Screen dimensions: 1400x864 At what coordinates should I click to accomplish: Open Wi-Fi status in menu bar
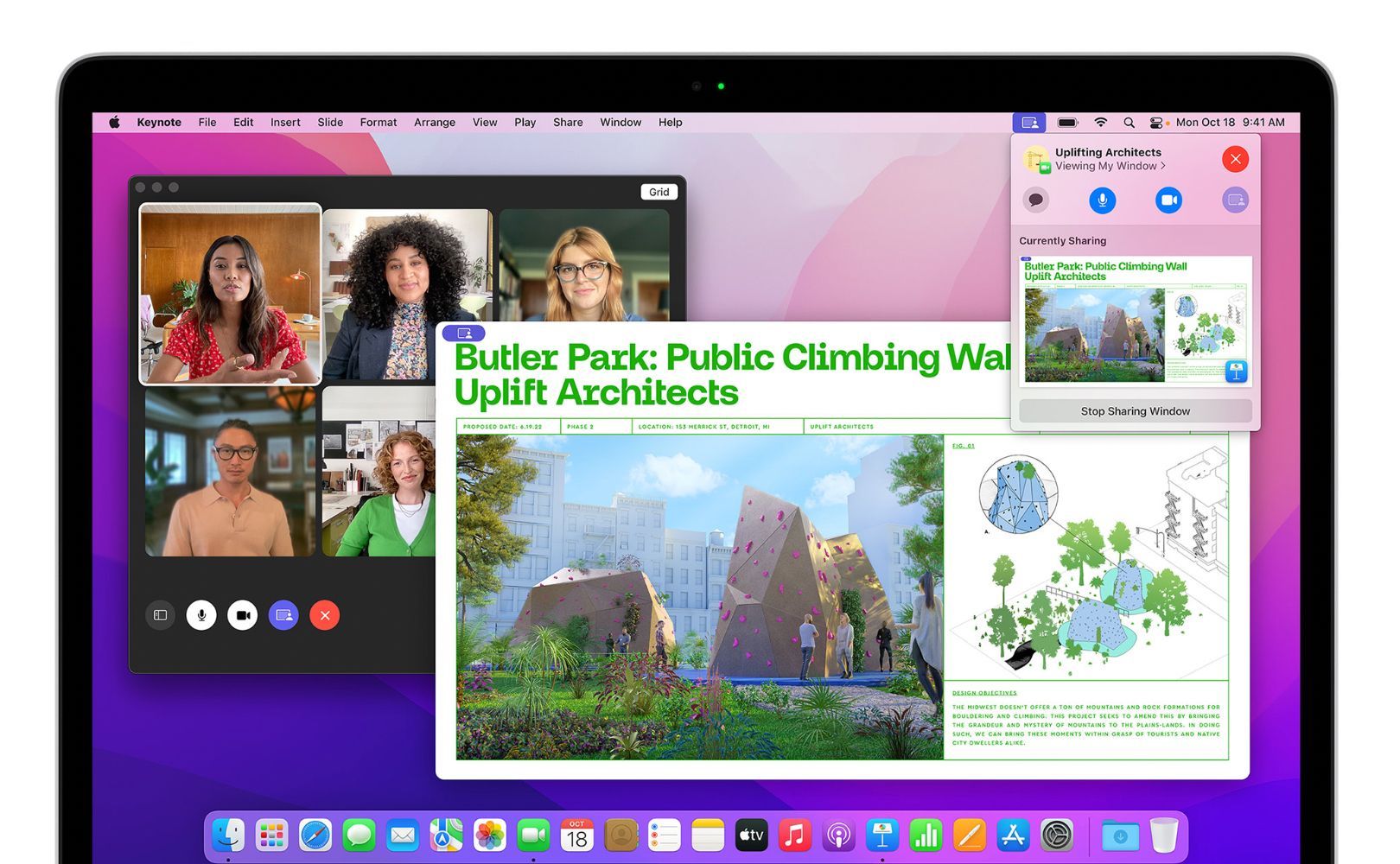point(1100,123)
